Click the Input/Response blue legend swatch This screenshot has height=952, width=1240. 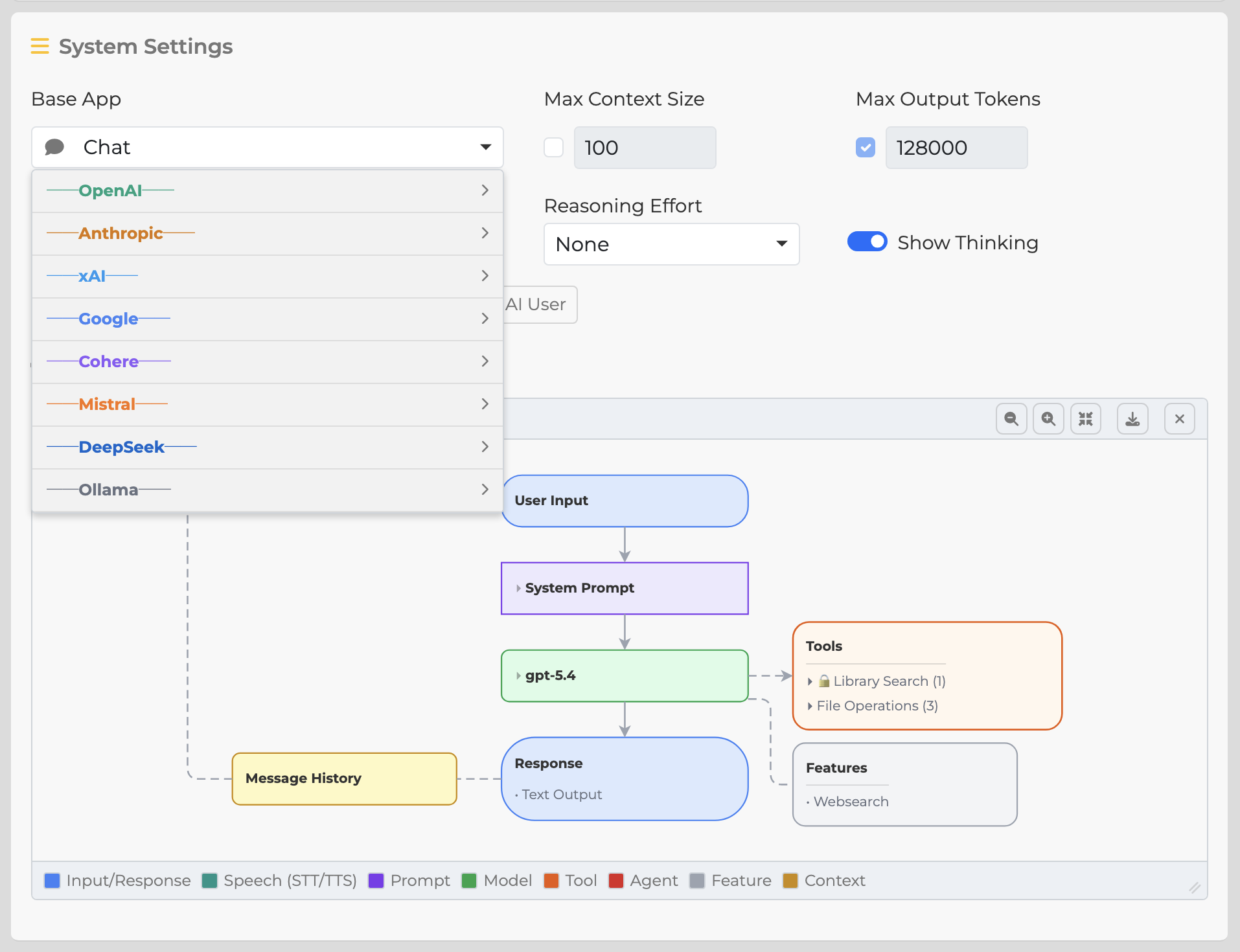click(x=52, y=880)
